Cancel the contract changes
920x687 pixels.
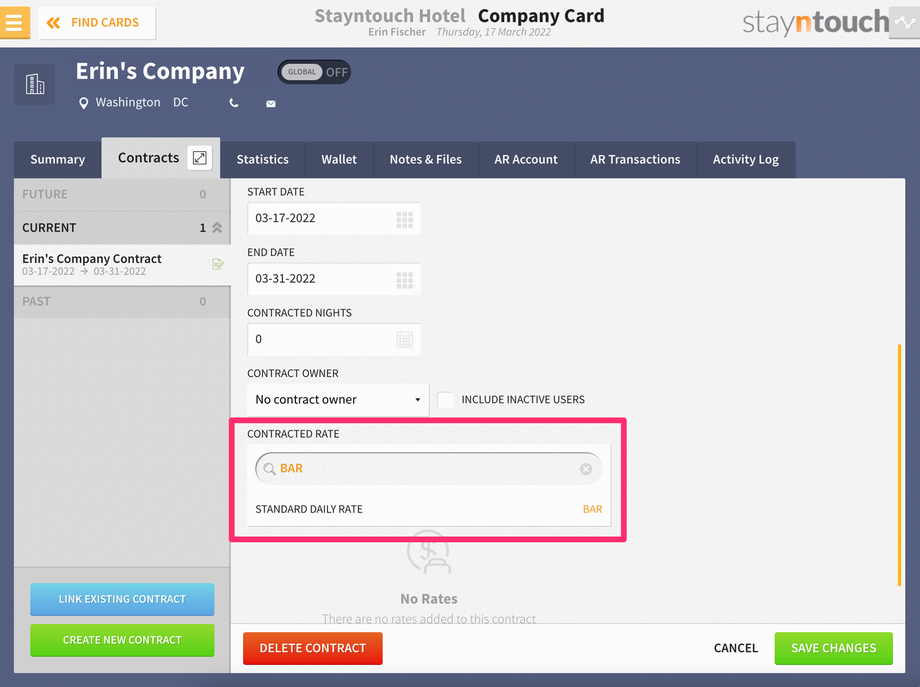(736, 648)
